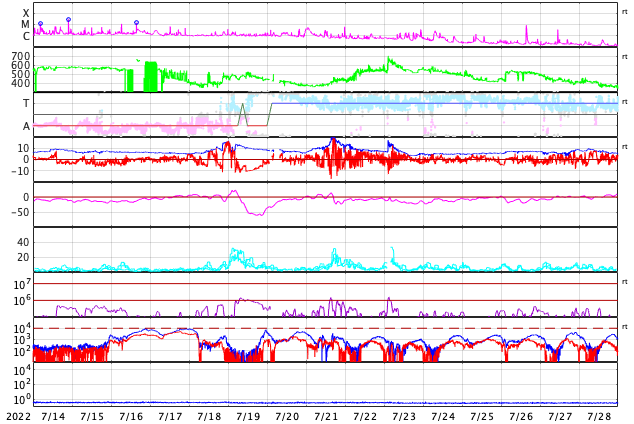Click the '40' axis label
Viewport: 634px width, 424px height.
(23, 243)
